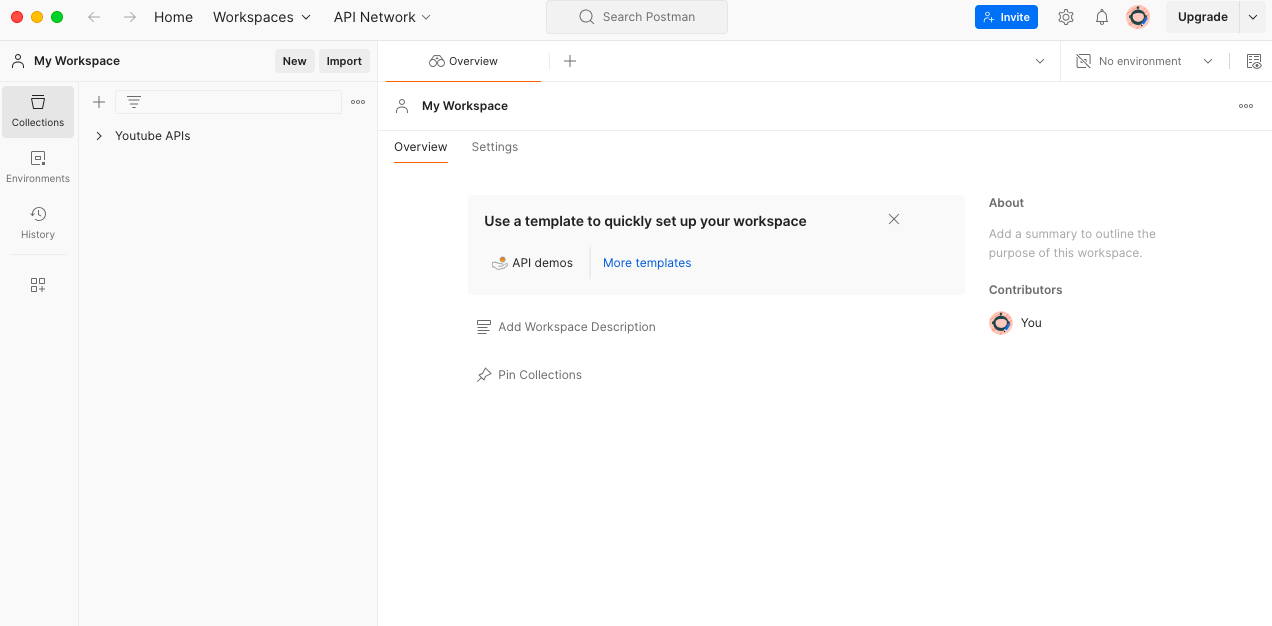The height and width of the screenshot is (626, 1272).
Task: Select the Overview request tab
Action: [463, 61]
